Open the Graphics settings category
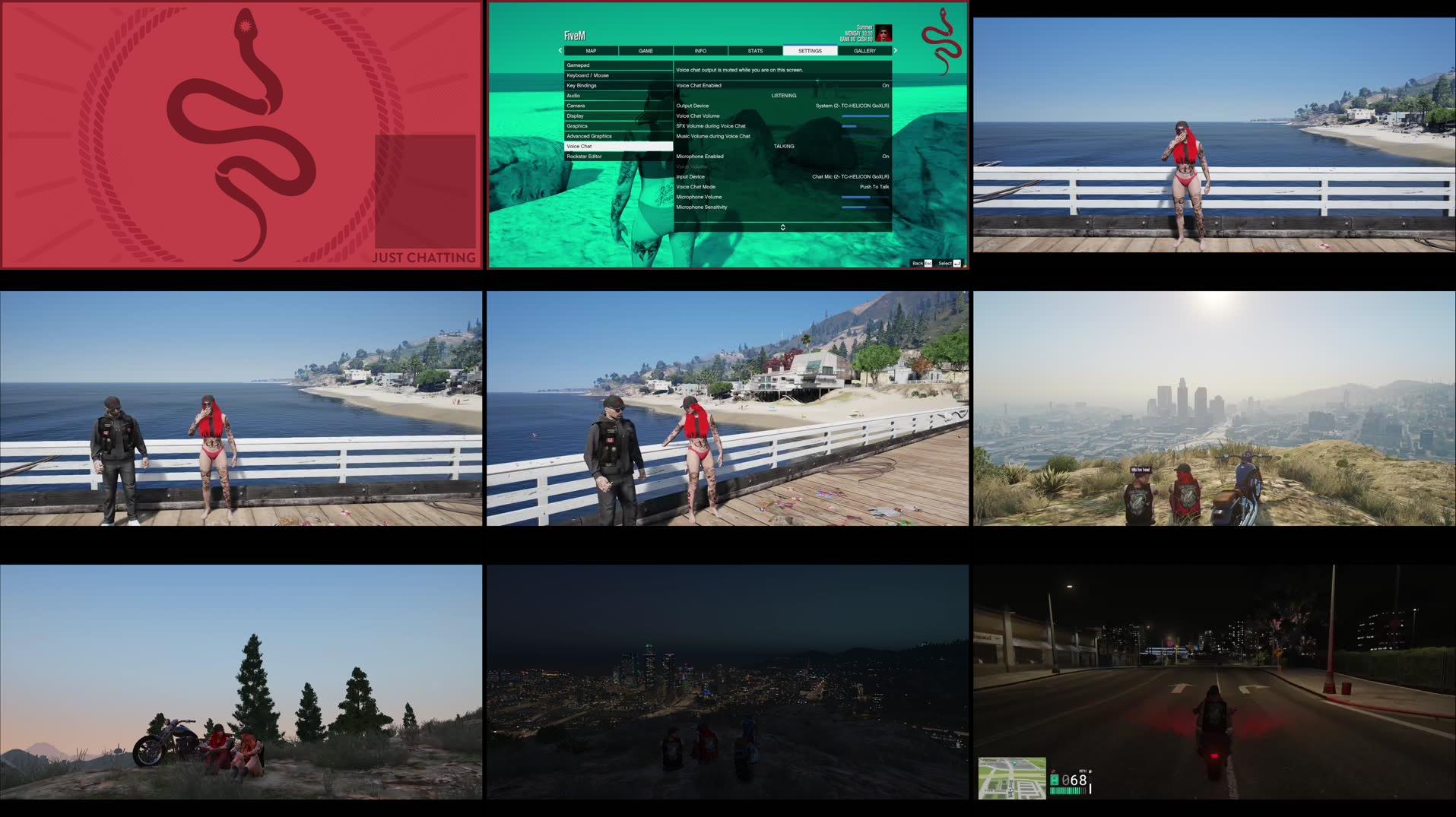Screen dimensions: 1456x817 (618, 126)
